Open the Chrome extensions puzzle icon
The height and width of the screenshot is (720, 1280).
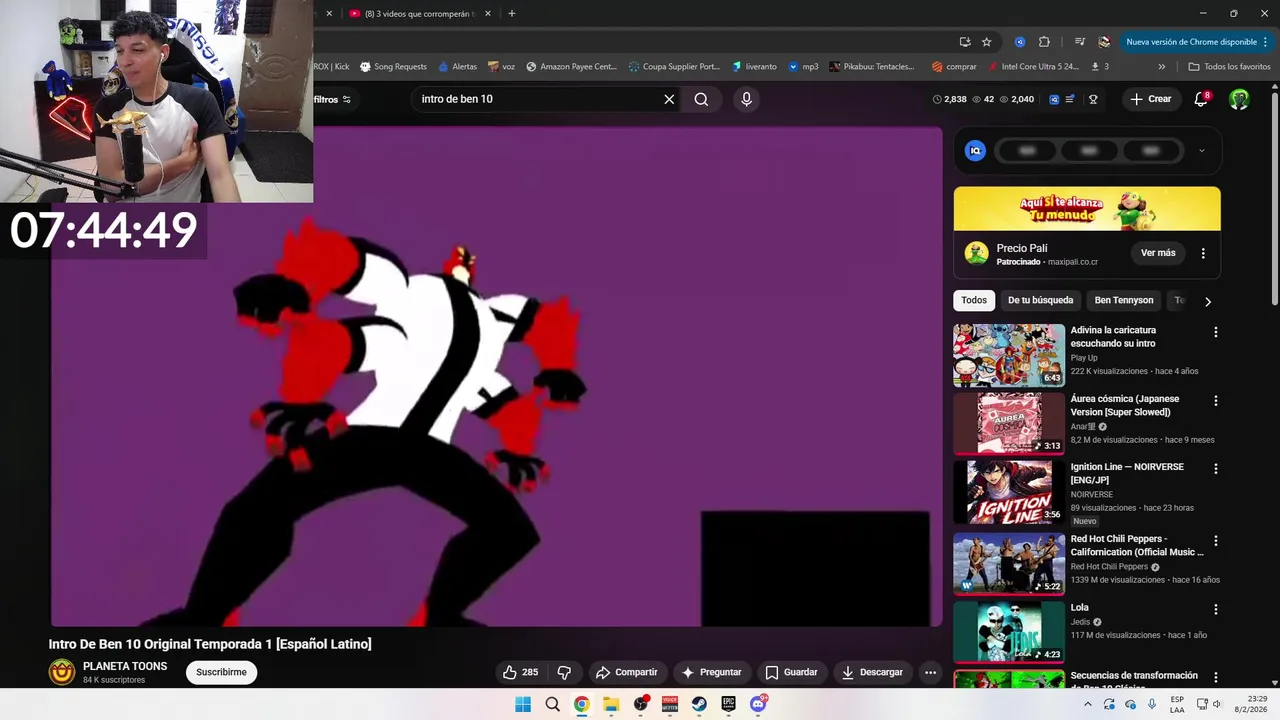click(x=1044, y=42)
